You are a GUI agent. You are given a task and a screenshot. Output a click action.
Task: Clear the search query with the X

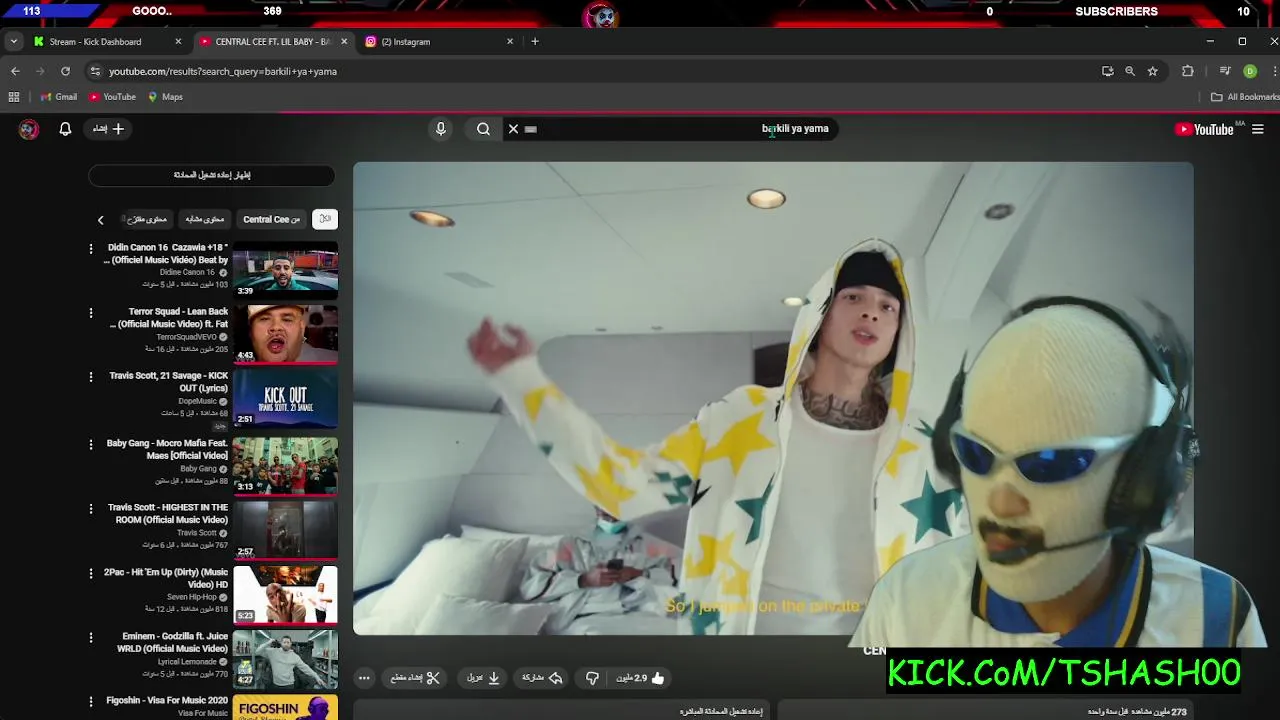pos(513,129)
